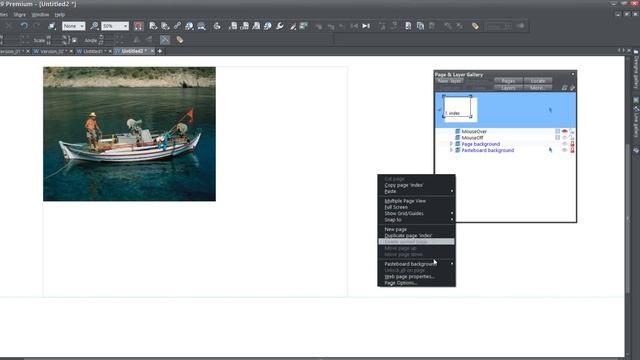Viewport: 640px width, 360px height.
Task: Toggle the checkbox on MouseOver layer row
Action: click(558, 131)
